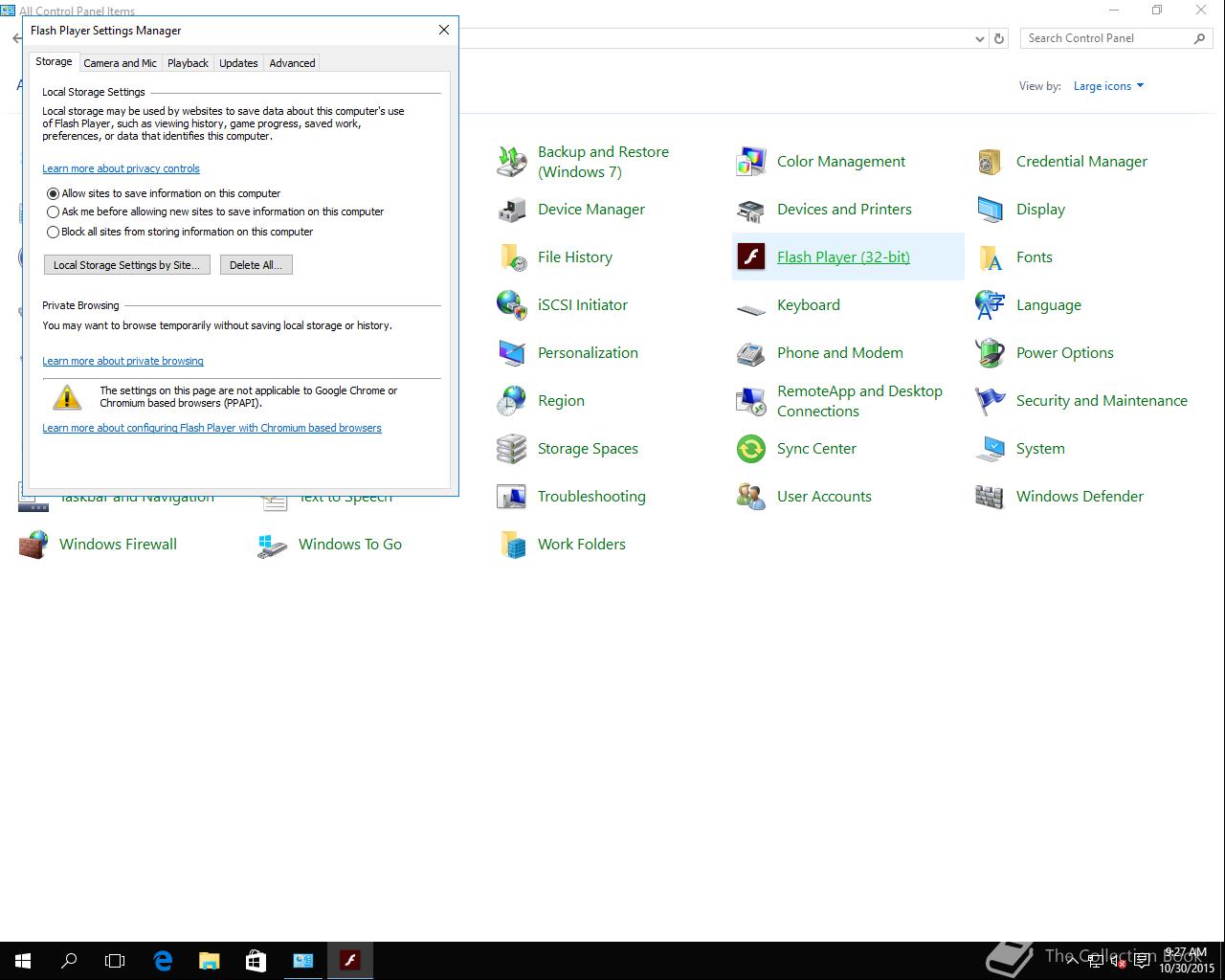Open the Troubleshooting icon

coord(512,497)
